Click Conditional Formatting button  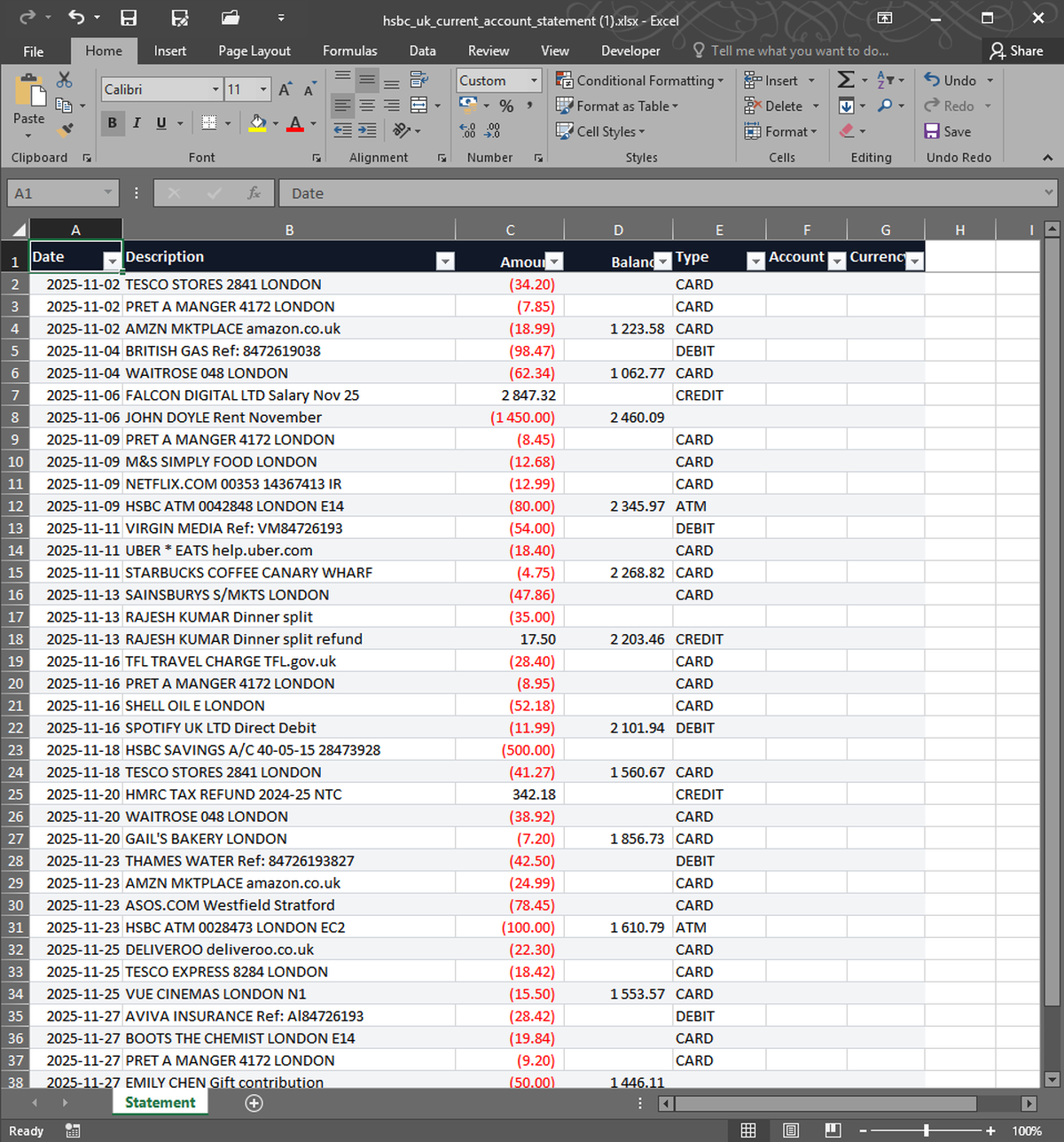639,81
